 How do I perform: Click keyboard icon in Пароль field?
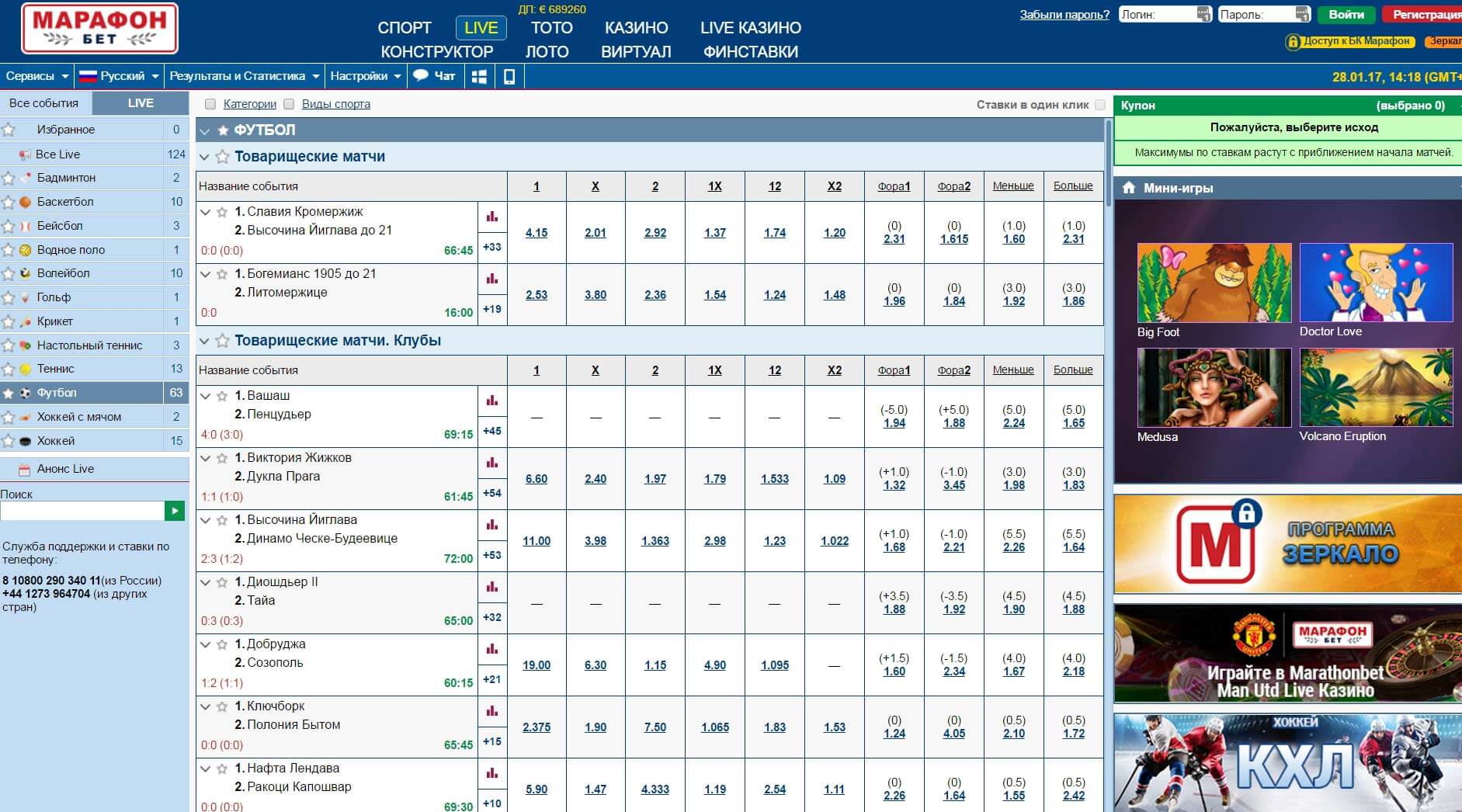point(1303,14)
